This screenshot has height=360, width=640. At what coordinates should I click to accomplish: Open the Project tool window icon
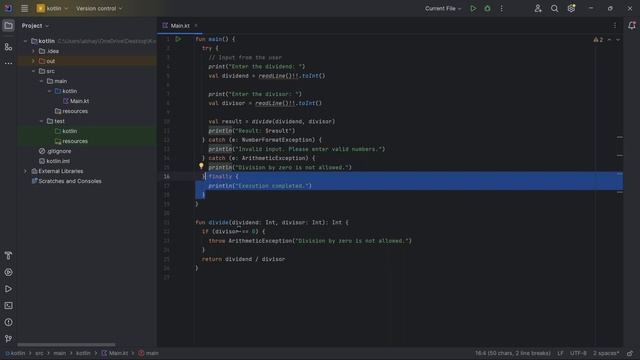tap(8, 26)
